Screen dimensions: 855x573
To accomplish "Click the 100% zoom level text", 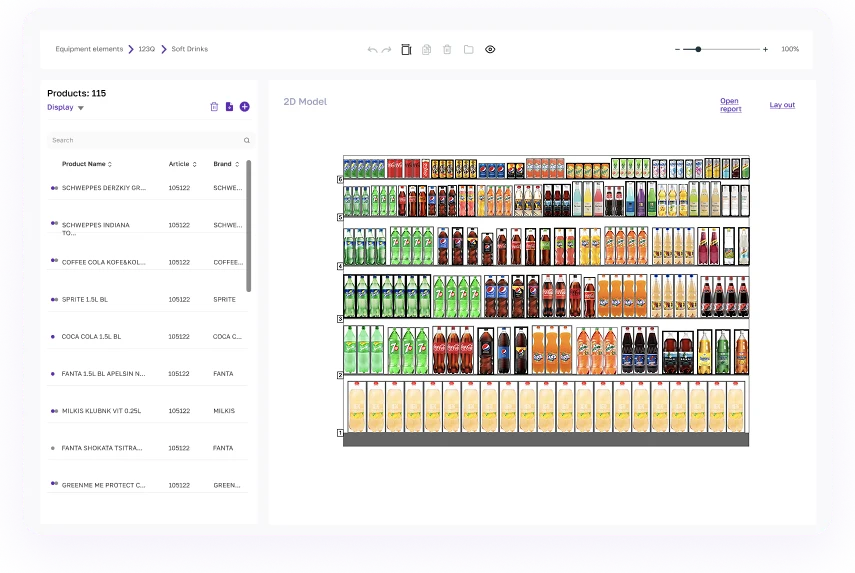I will click(790, 49).
